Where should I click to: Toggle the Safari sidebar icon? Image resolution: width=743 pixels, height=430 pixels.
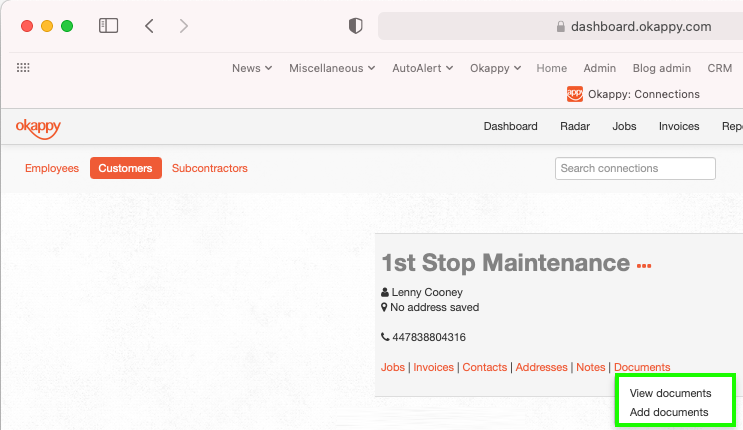[109, 26]
